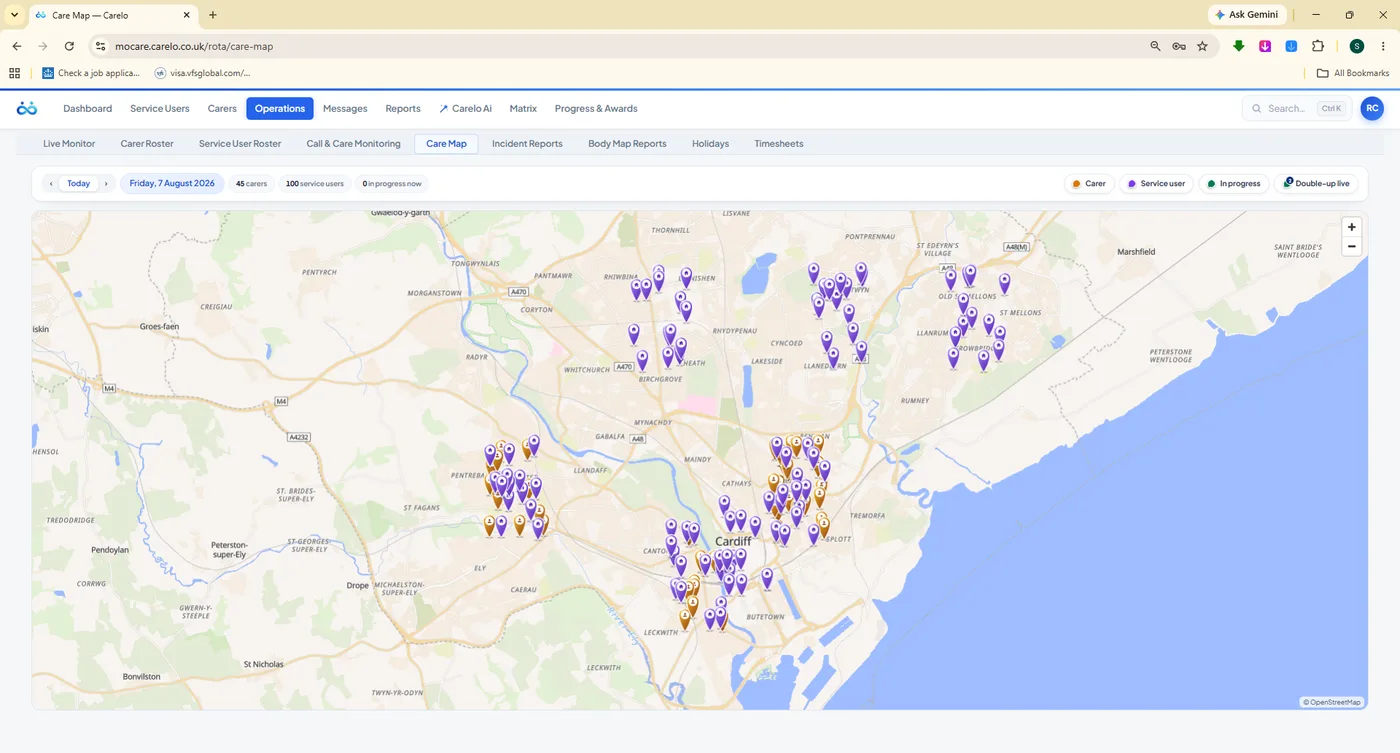Open the Chrome profile S avatar
The width and height of the screenshot is (1400, 753).
click(x=1356, y=46)
